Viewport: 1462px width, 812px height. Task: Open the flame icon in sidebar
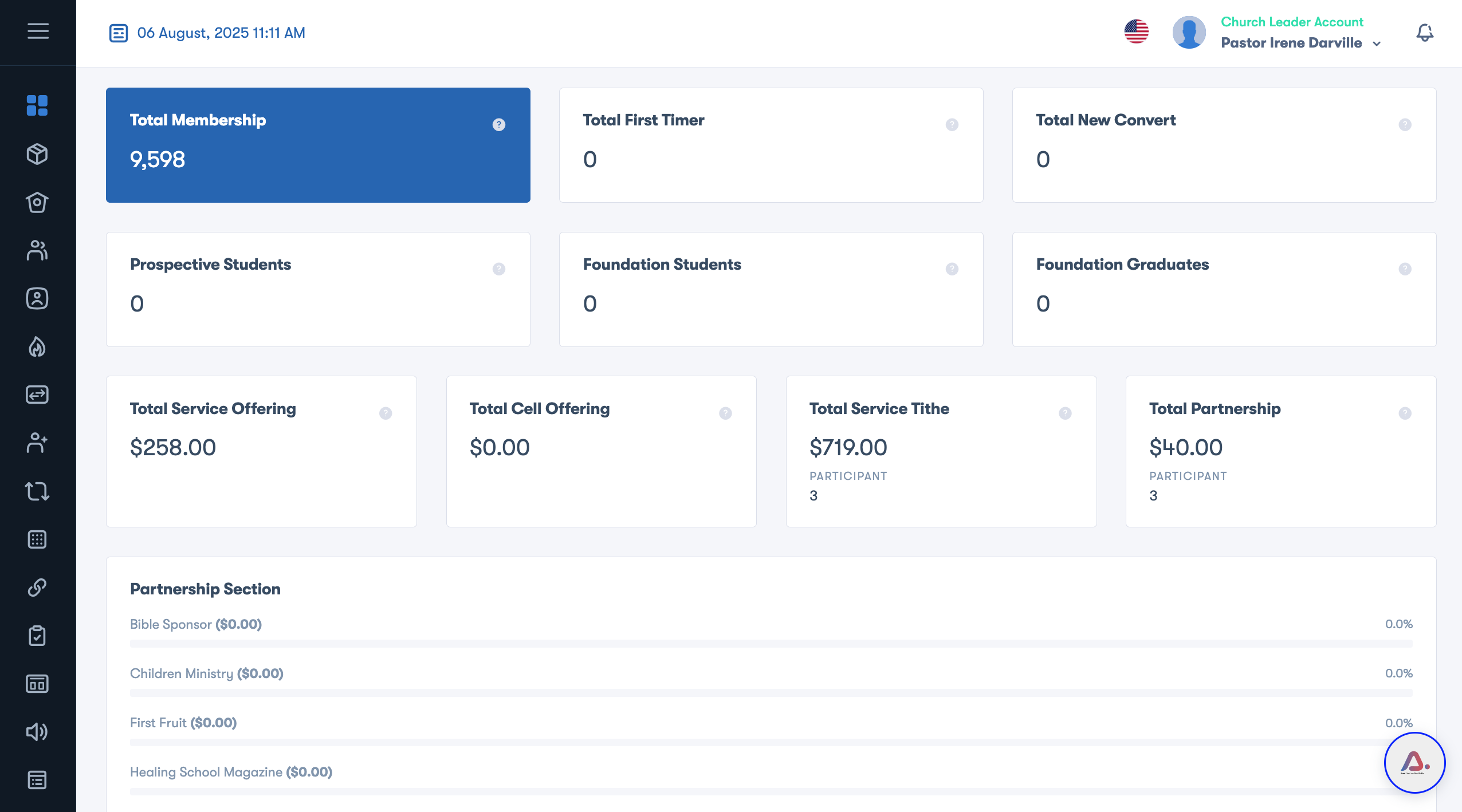[37, 346]
